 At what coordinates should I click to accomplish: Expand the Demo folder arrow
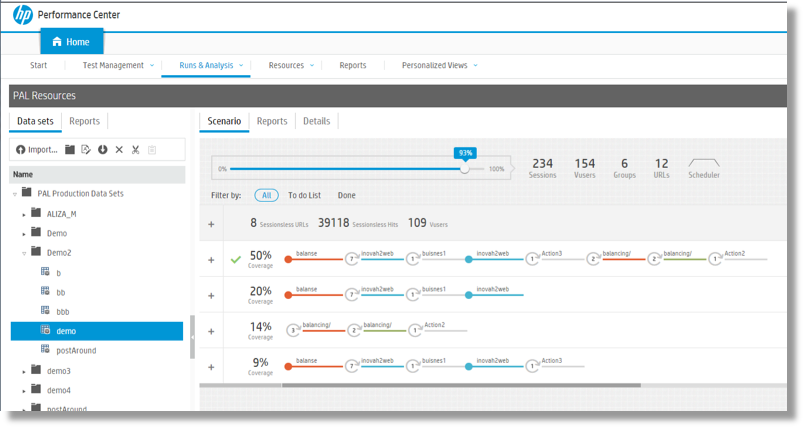(x=24, y=234)
